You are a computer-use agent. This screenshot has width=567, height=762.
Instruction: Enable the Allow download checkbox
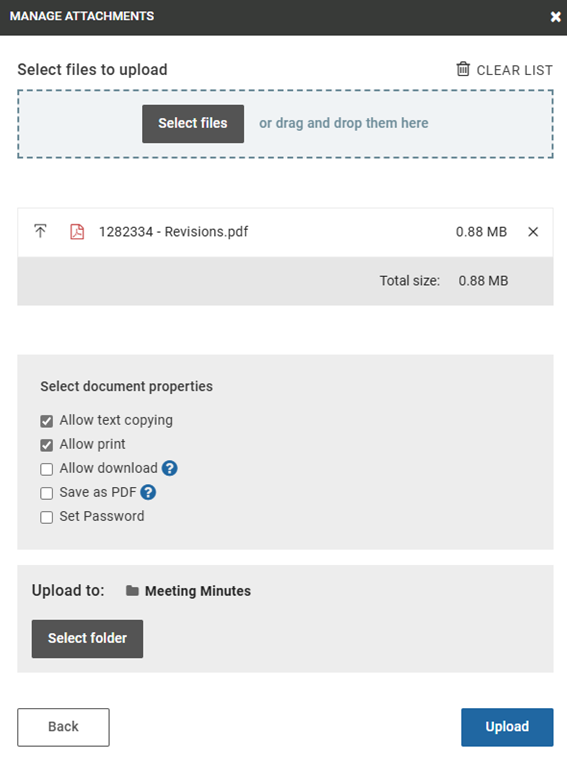tap(47, 469)
